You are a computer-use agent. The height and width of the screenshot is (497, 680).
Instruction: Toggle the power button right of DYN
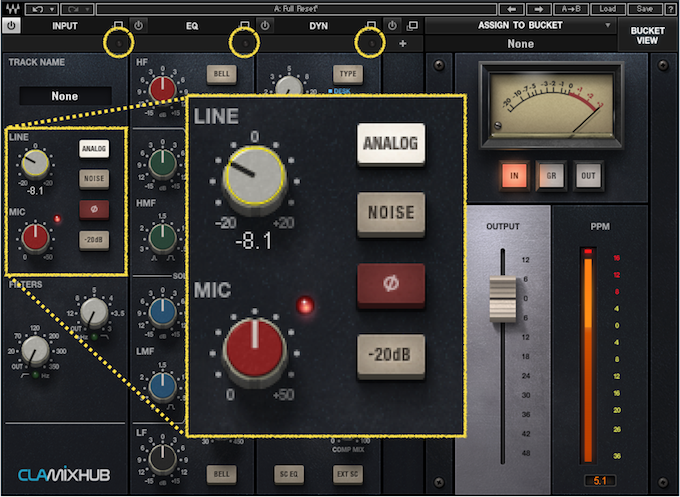coord(392,26)
